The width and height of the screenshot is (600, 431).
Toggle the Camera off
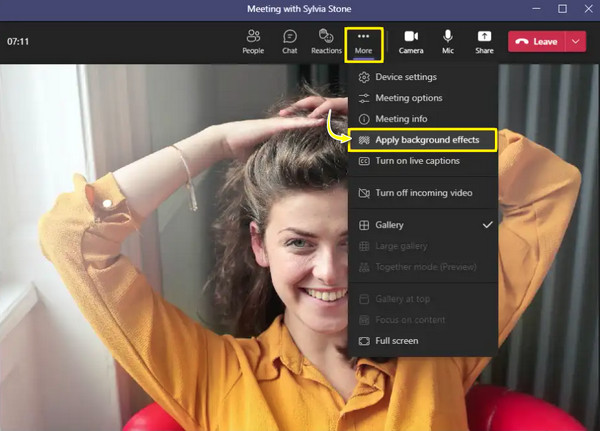[x=411, y=41]
